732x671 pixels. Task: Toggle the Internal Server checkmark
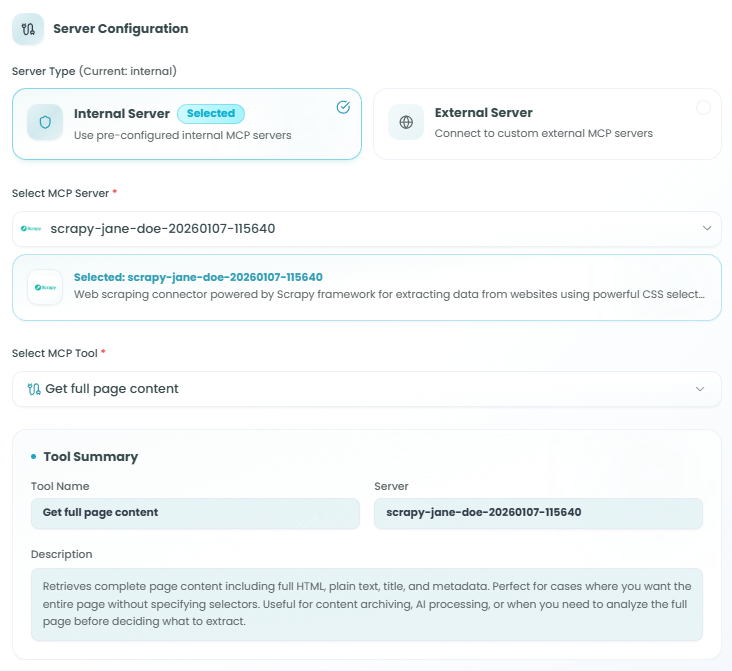[x=343, y=107]
